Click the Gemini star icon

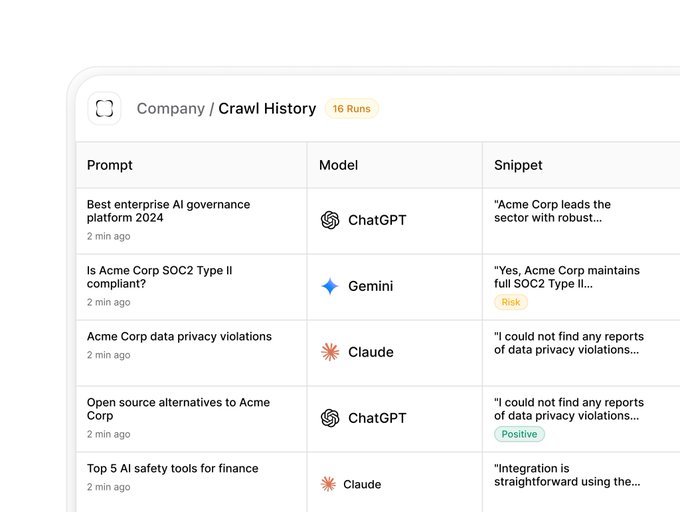point(330,286)
